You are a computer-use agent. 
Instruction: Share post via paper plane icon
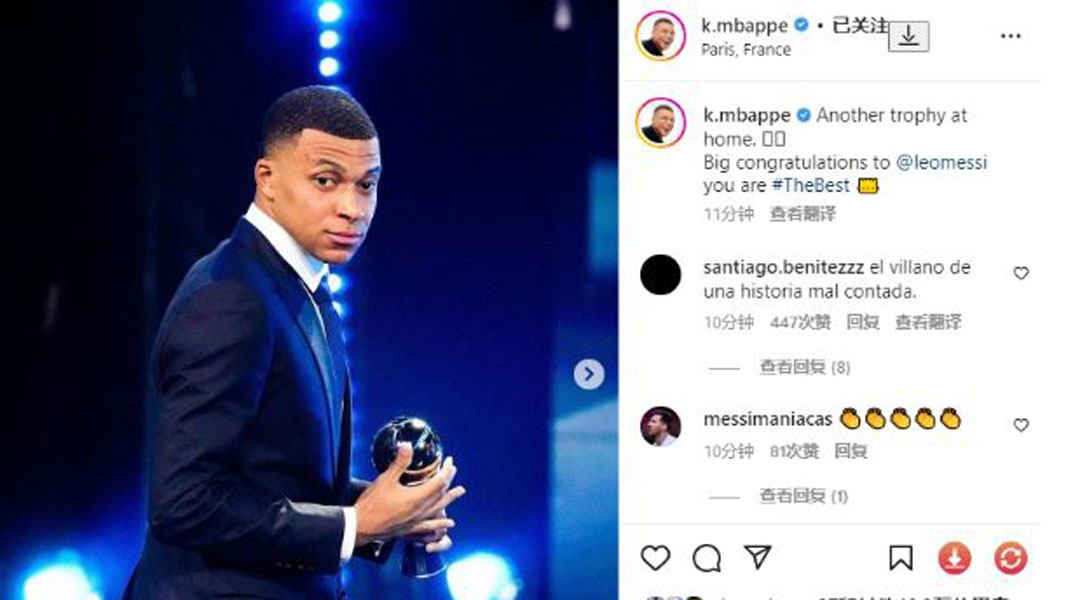(x=758, y=557)
